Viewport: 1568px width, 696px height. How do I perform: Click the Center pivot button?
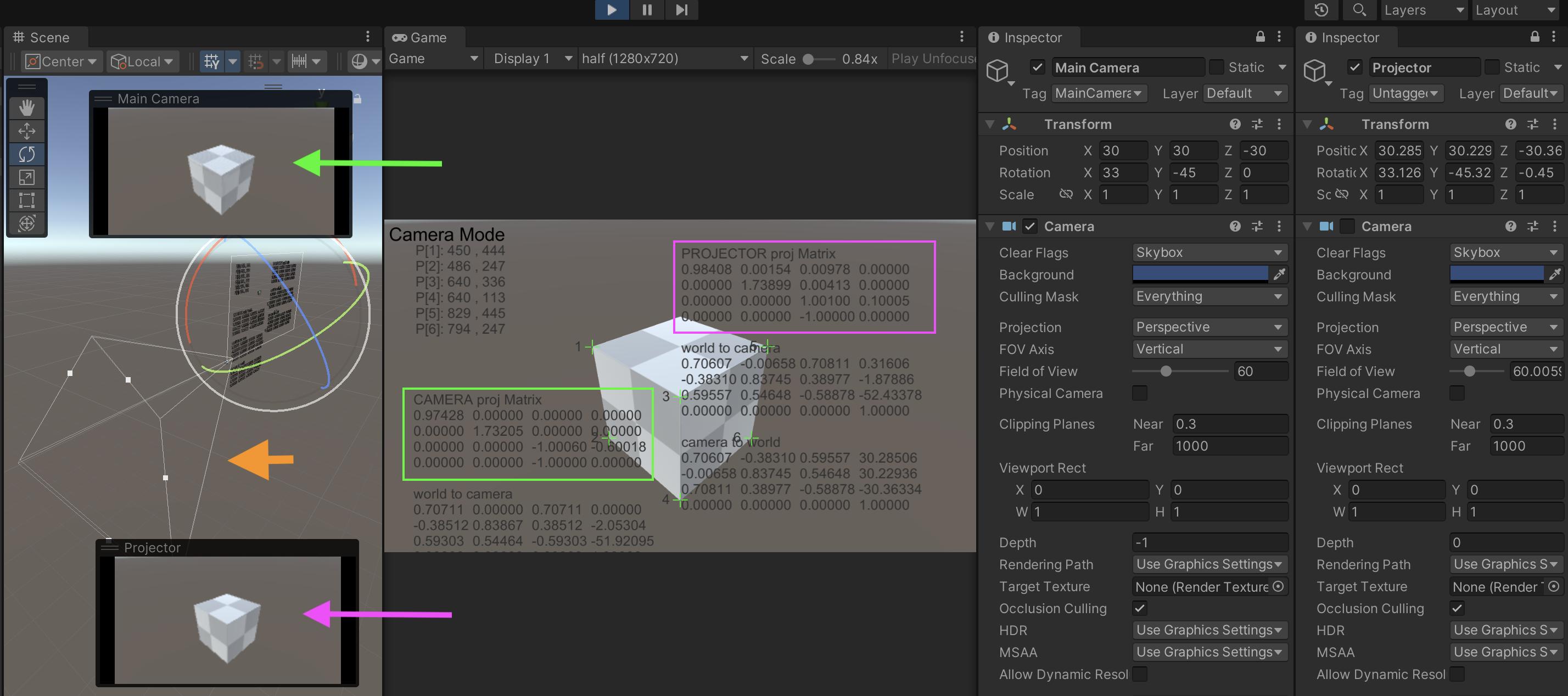pos(61,61)
